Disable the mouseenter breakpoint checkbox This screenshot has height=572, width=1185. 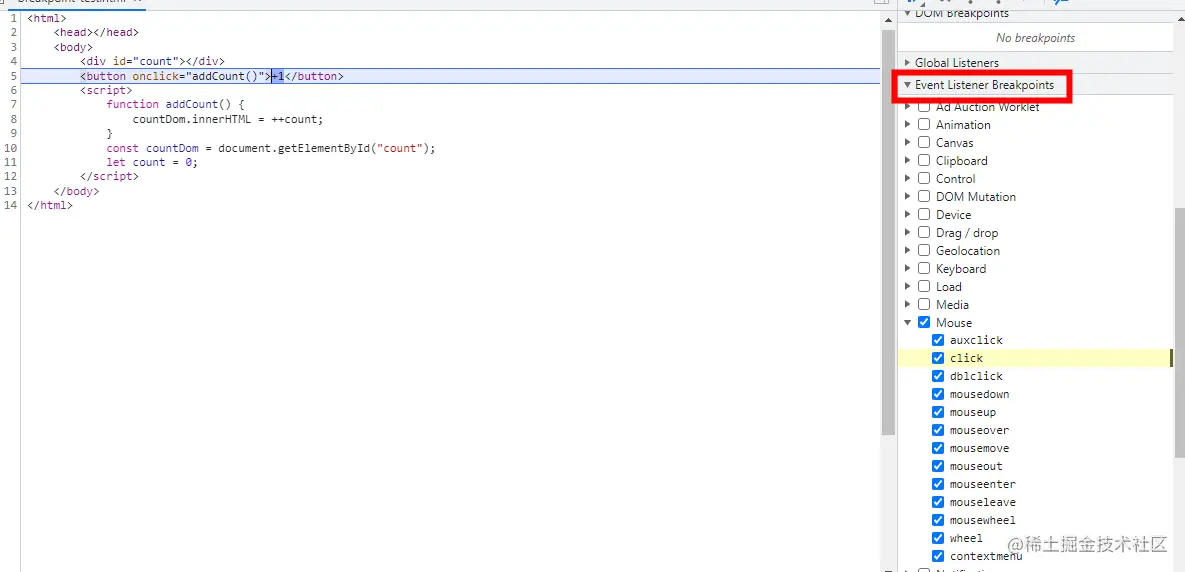[x=938, y=484]
